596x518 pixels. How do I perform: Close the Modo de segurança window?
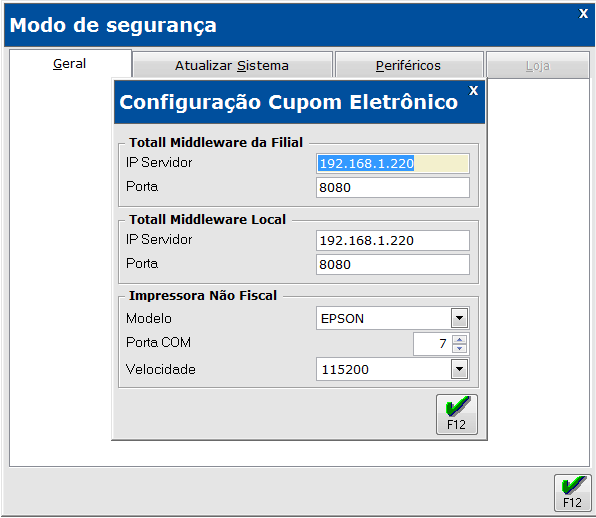click(x=583, y=14)
